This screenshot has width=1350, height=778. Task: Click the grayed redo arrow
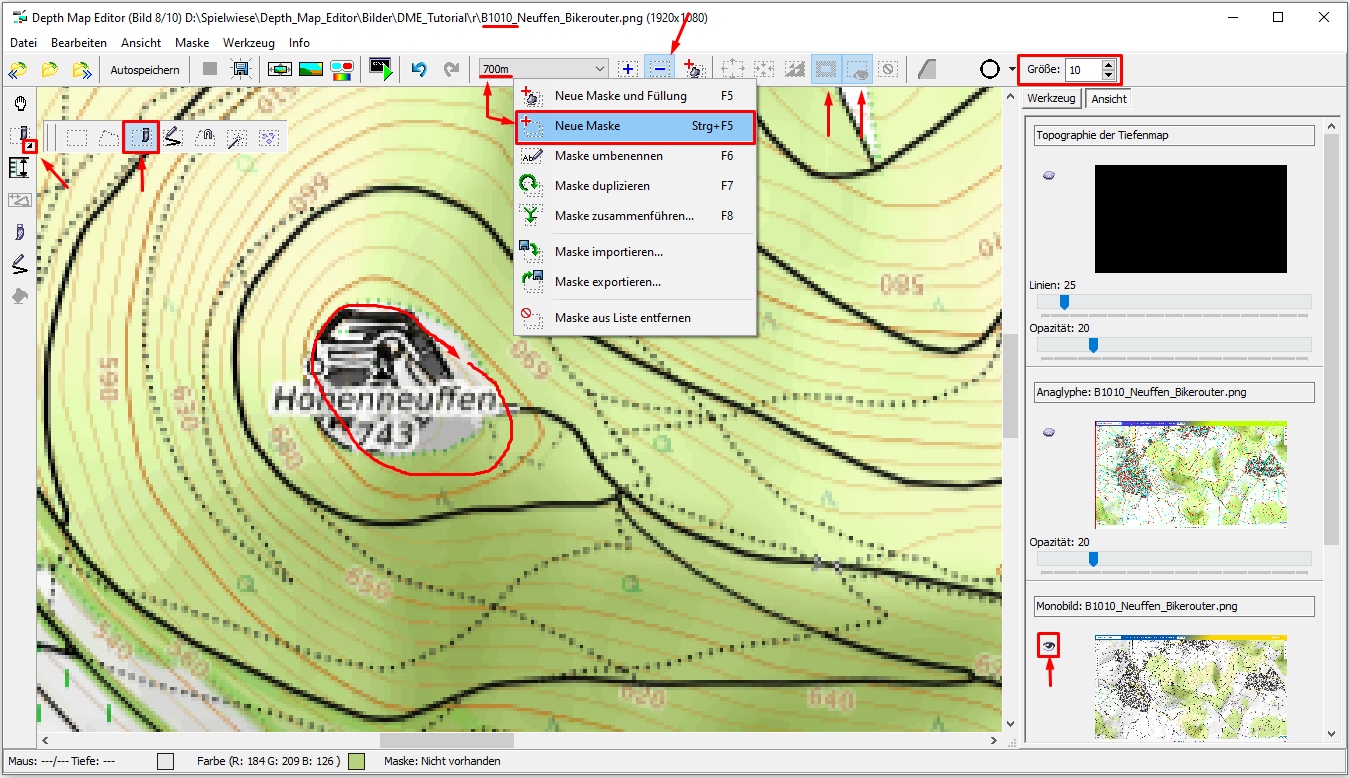(x=451, y=69)
